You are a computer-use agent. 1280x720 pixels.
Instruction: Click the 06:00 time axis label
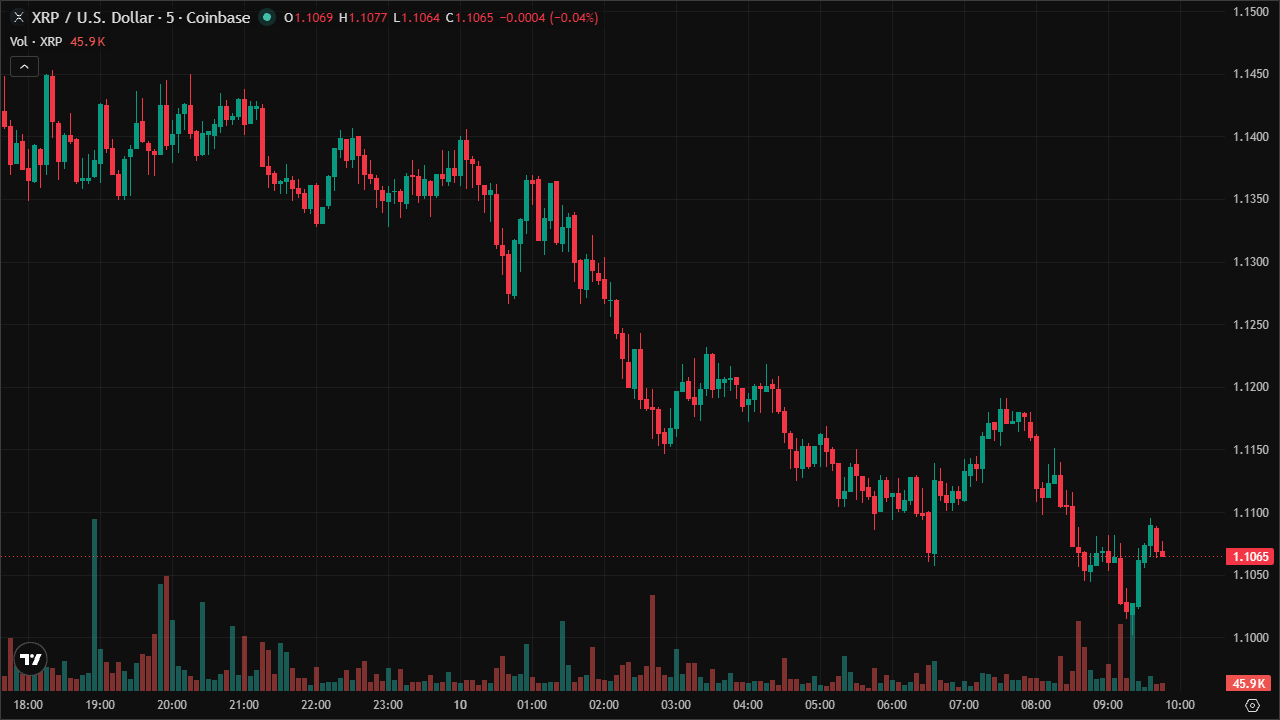(892, 705)
